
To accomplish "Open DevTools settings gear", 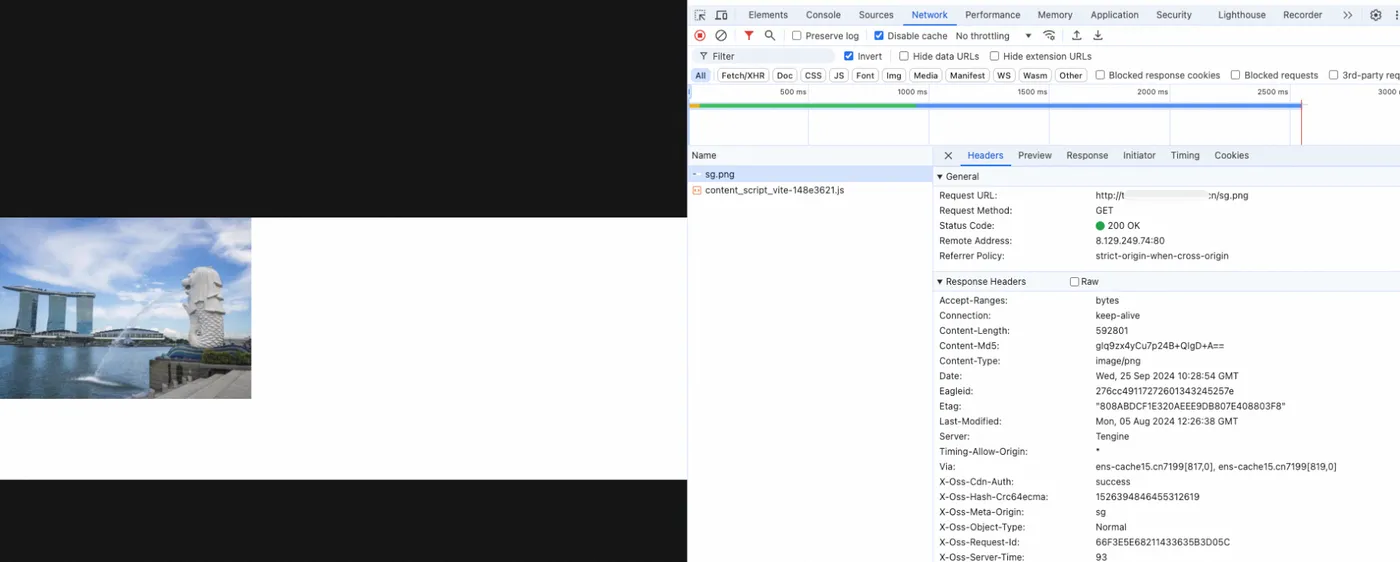I will (x=1376, y=15).
